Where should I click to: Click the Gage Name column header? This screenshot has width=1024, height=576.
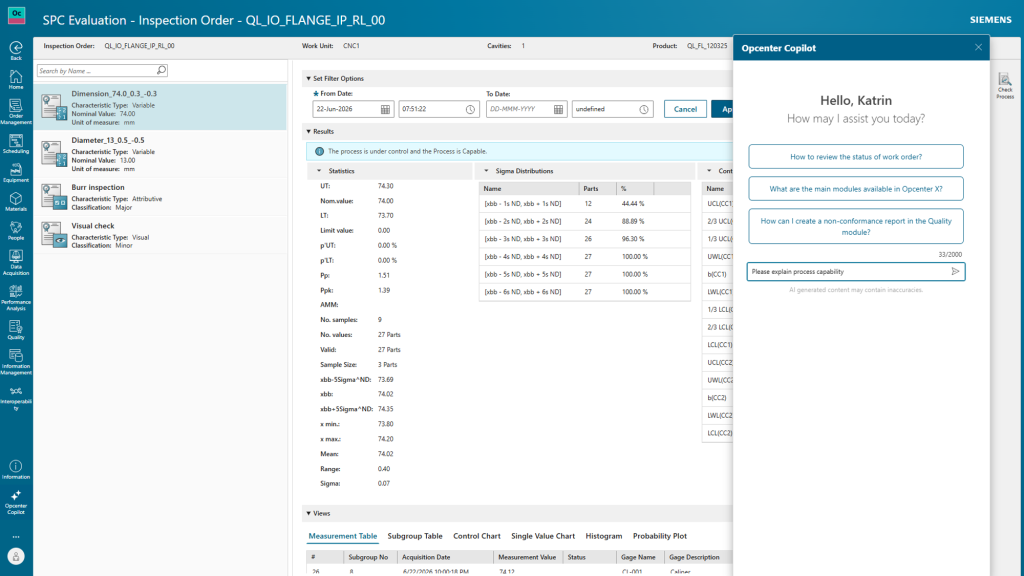pyautogui.click(x=639, y=557)
